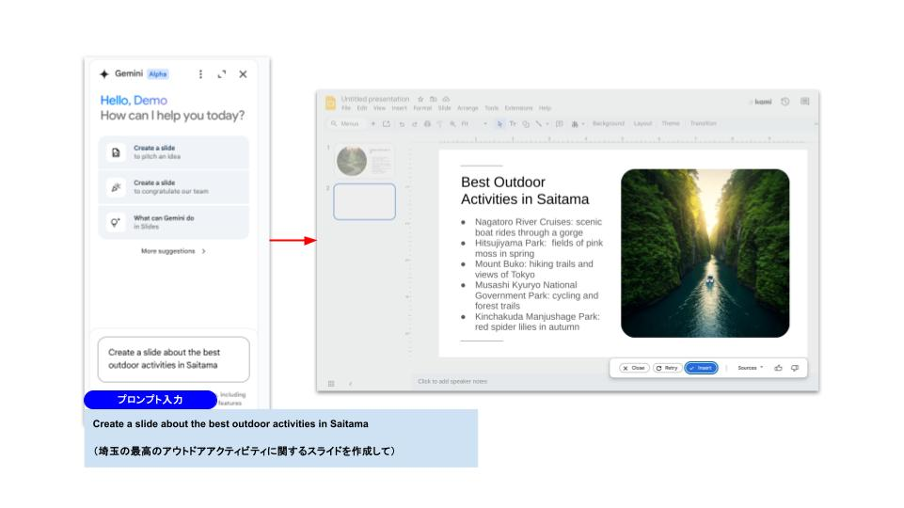Open the View menu
Screen dimensions: 904x508
(379, 108)
